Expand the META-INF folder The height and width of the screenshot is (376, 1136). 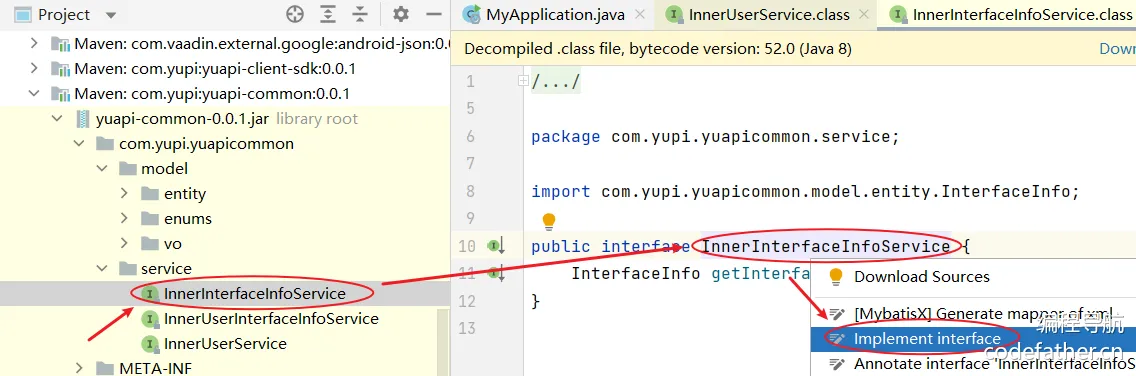pos(80,368)
